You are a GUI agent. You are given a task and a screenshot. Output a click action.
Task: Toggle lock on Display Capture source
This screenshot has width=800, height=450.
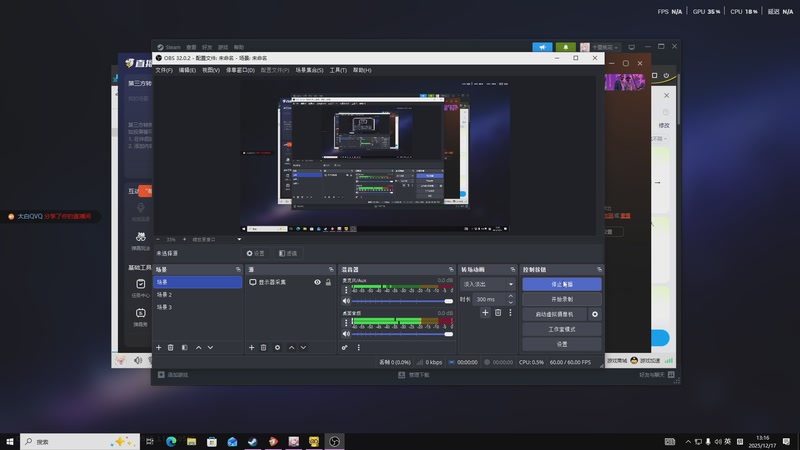329,282
